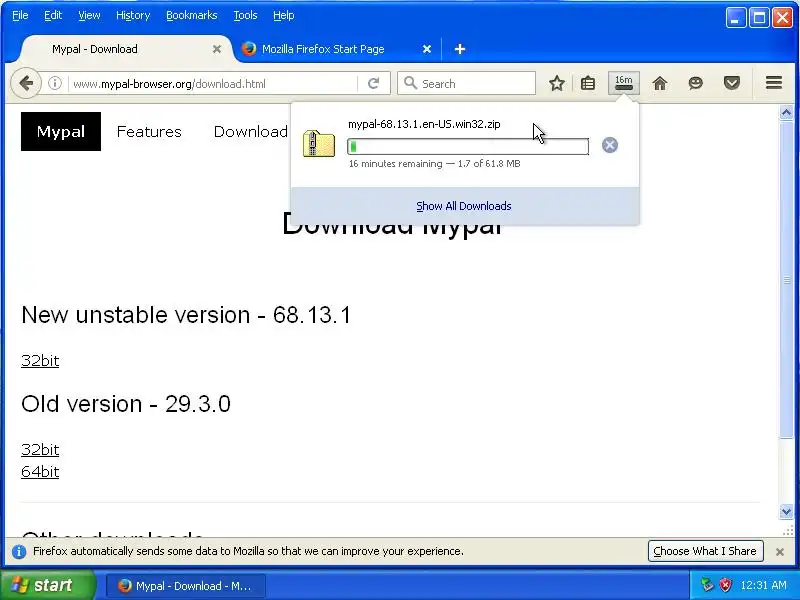Cancel the mypal zip download

click(610, 145)
